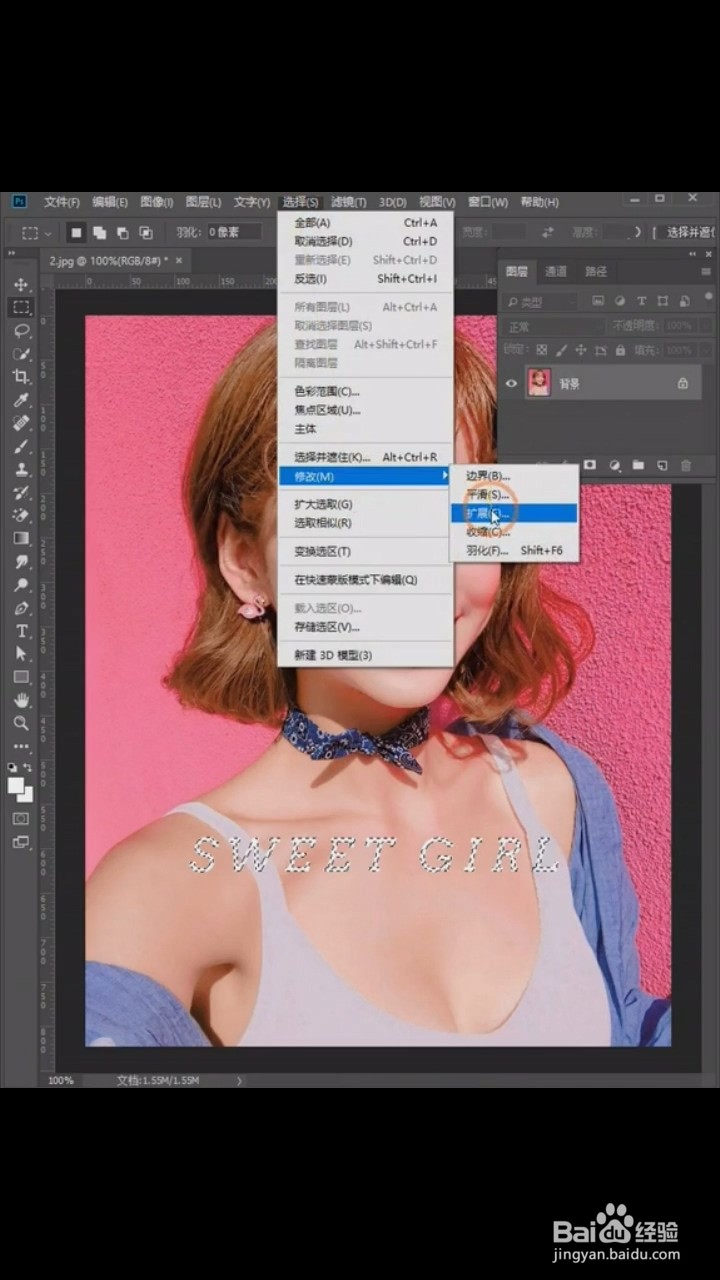The width and height of the screenshot is (720, 1280).
Task: Select the Dodge tool
Action: (21, 585)
